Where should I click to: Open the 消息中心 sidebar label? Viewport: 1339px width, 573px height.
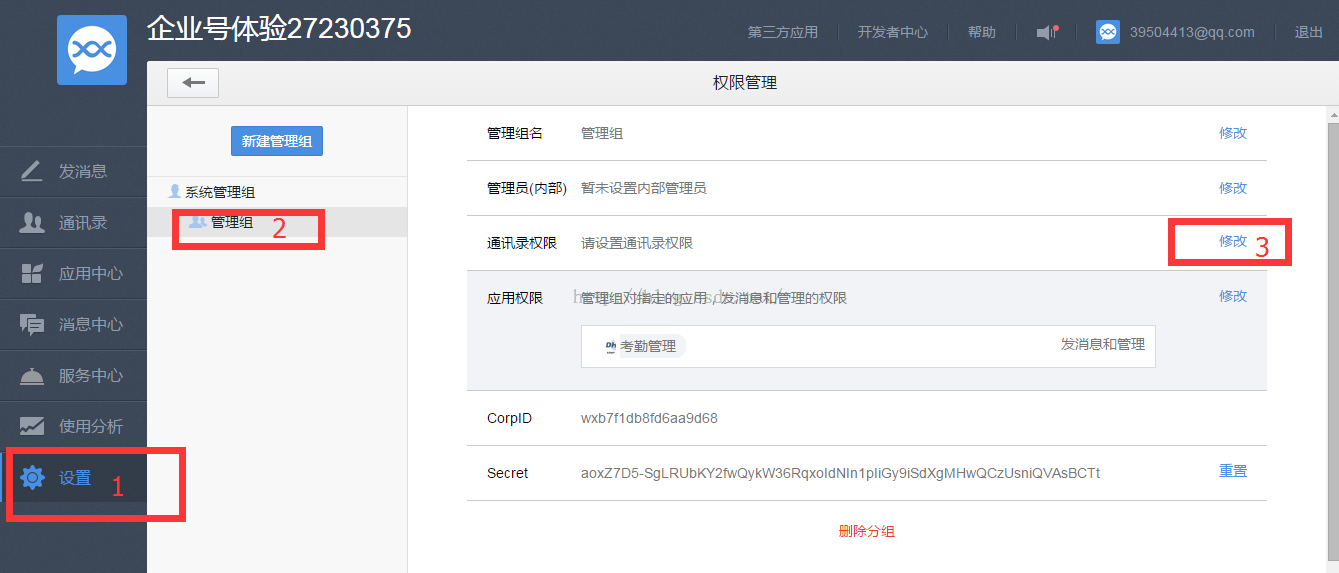[x=91, y=324]
